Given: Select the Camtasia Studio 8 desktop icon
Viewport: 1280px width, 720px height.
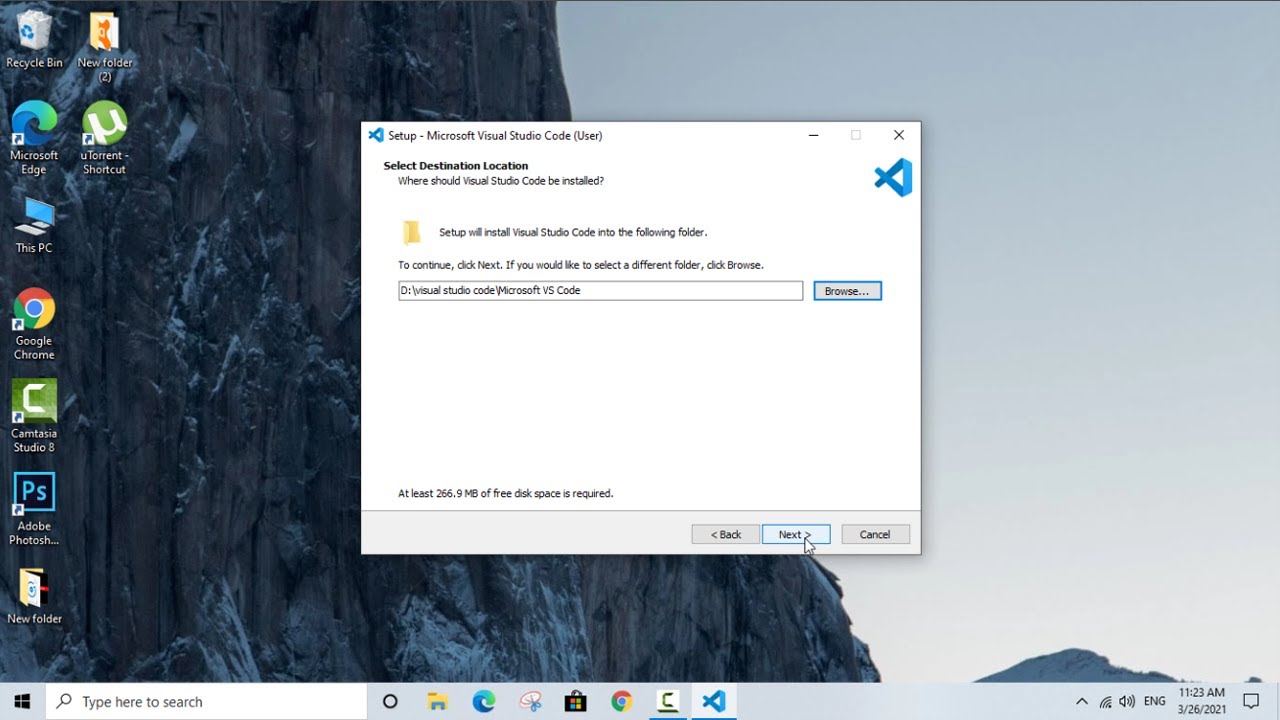Looking at the screenshot, I should pos(34,417).
